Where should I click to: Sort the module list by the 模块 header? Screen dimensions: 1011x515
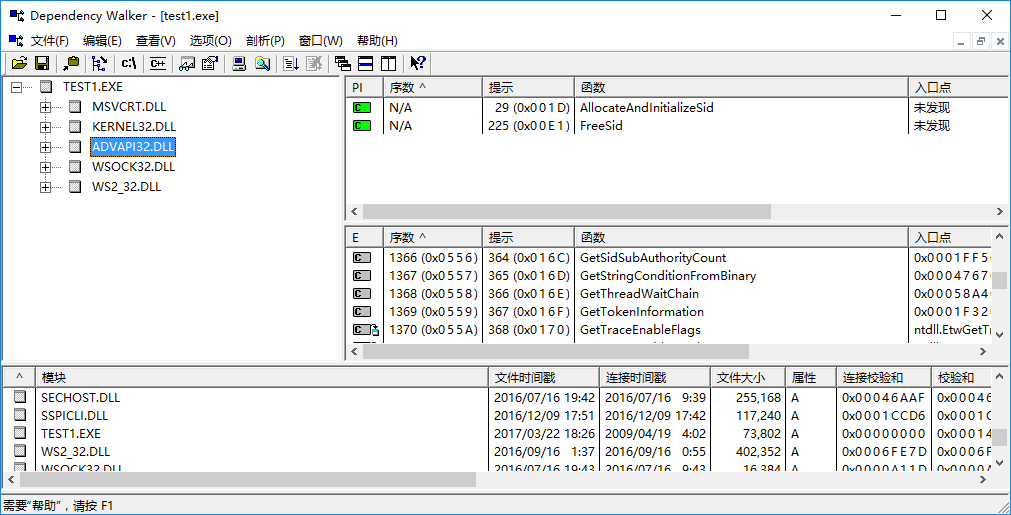(262, 377)
